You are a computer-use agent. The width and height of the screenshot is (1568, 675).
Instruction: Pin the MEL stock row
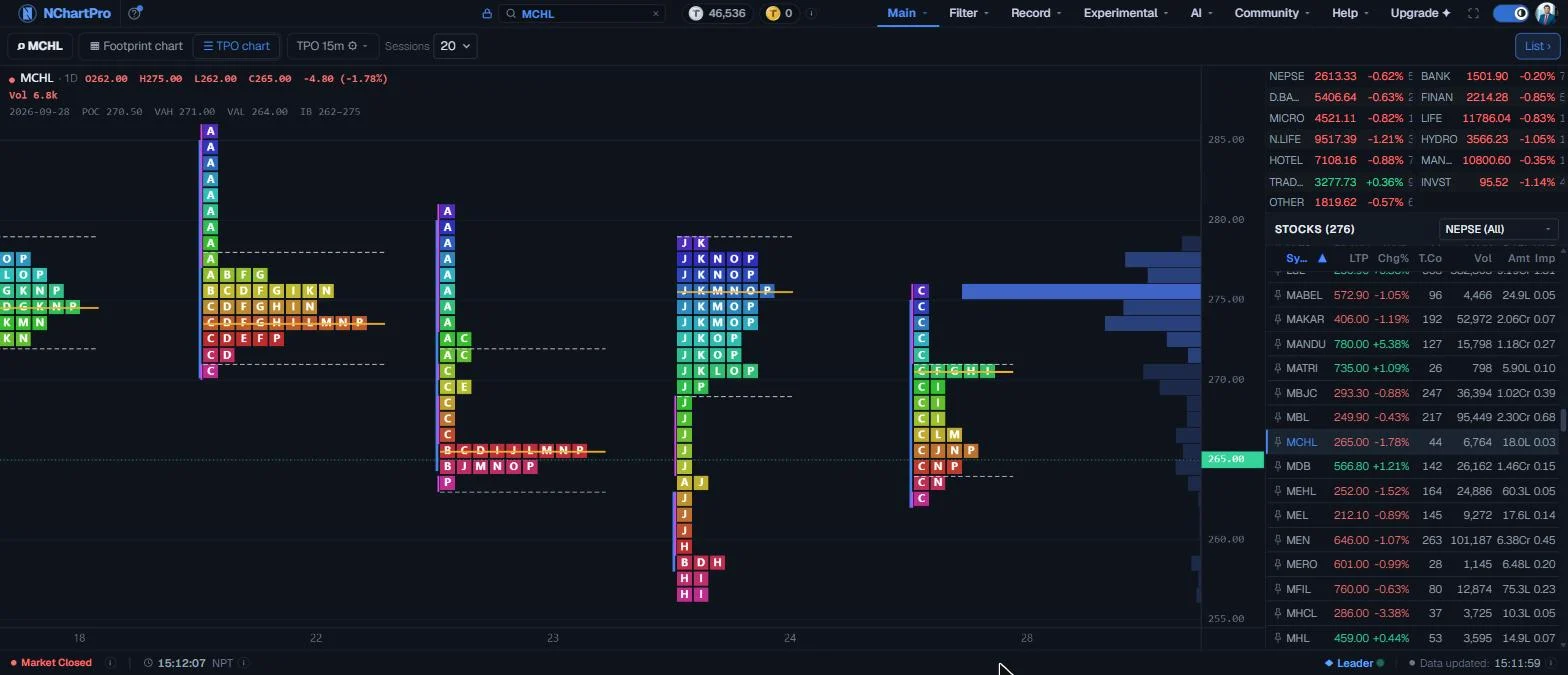(1277, 516)
